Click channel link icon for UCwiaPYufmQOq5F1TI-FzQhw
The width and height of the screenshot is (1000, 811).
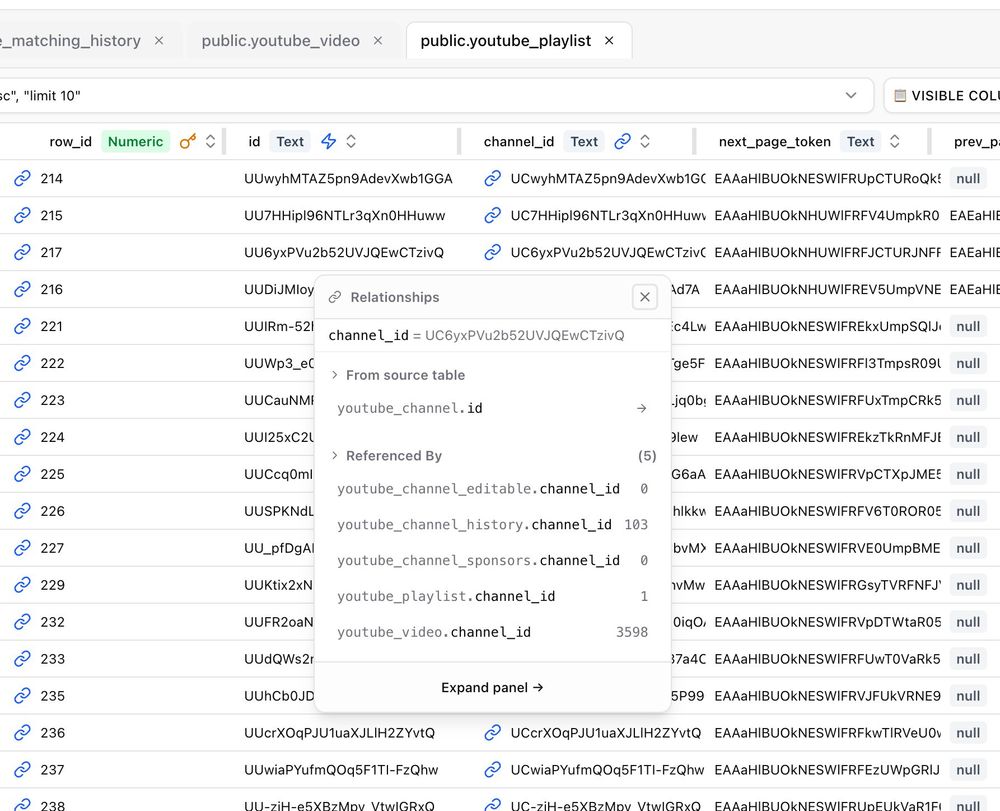coord(492,770)
